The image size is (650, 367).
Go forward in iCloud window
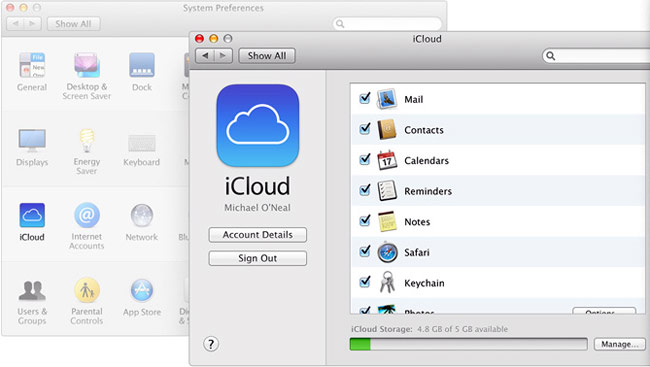point(223,56)
